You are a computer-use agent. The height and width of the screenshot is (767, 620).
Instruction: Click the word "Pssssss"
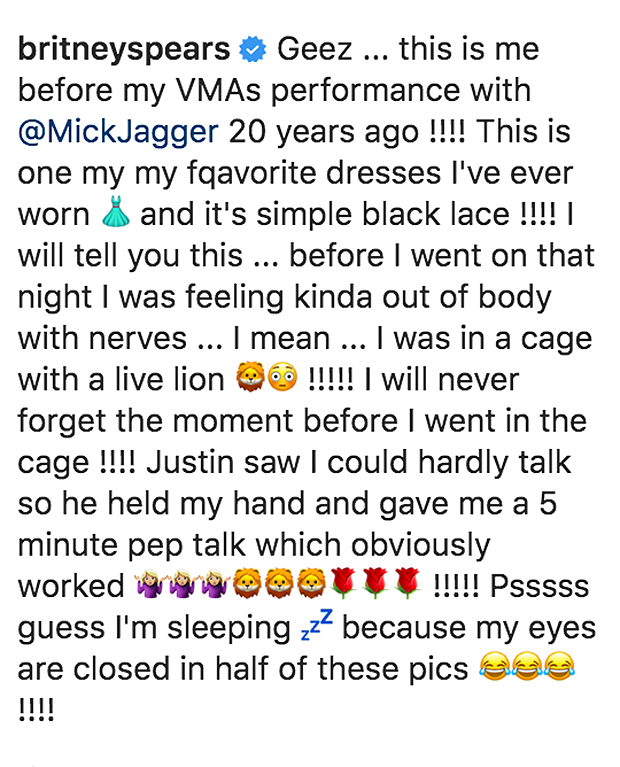(539, 586)
